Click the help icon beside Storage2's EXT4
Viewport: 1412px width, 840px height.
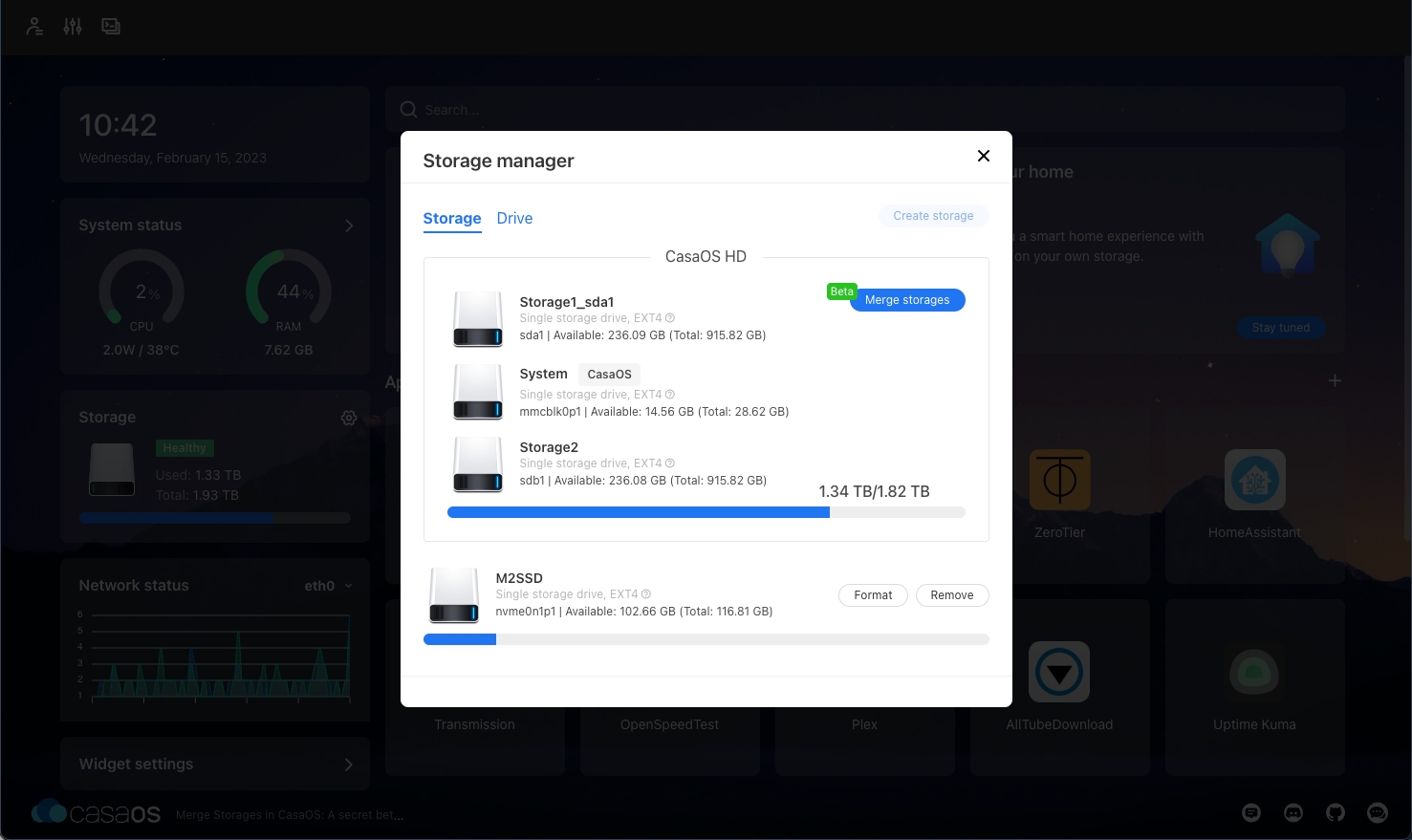tap(670, 463)
